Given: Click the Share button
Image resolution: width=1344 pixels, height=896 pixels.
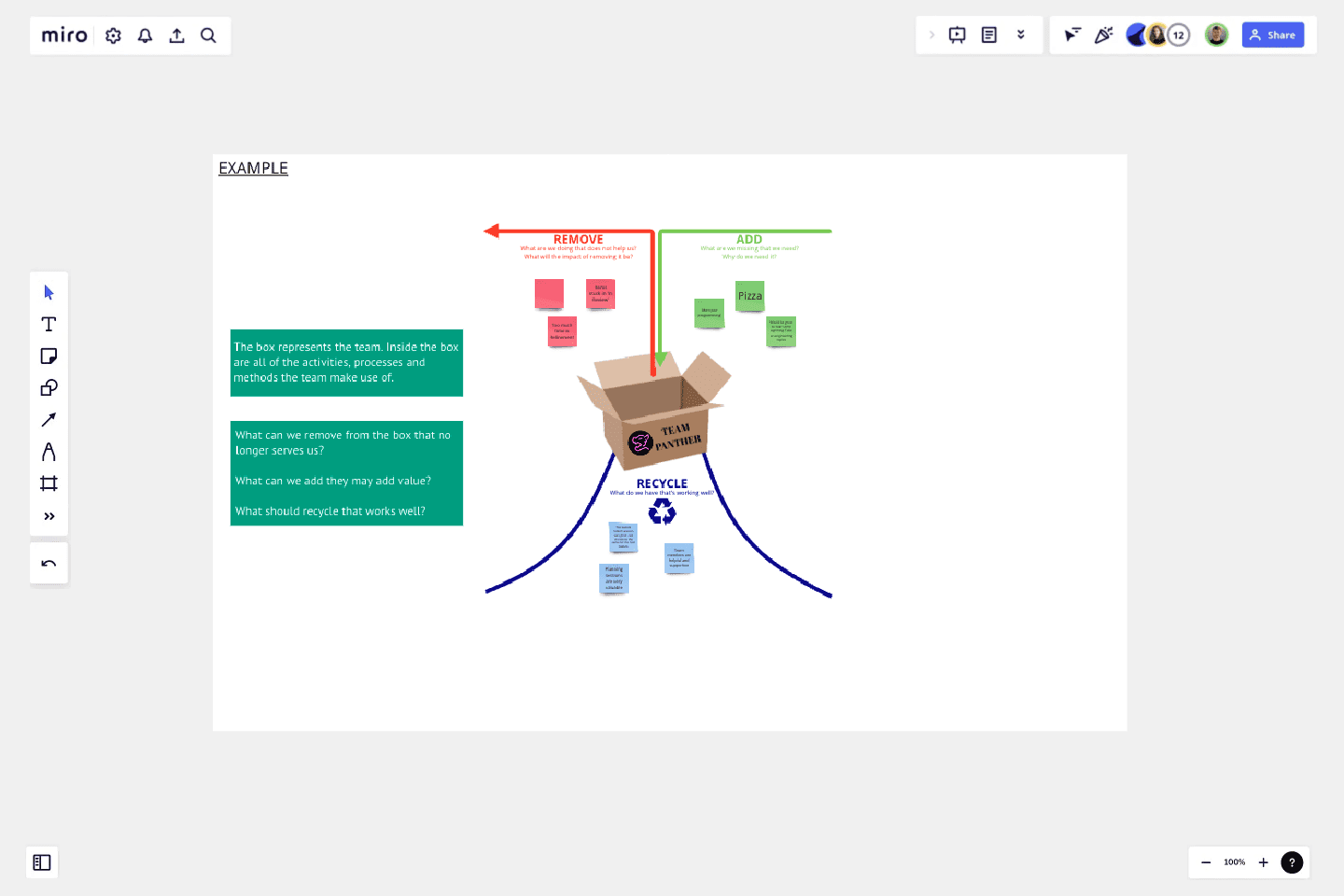Looking at the screenshot, I should click(1272, 35).
